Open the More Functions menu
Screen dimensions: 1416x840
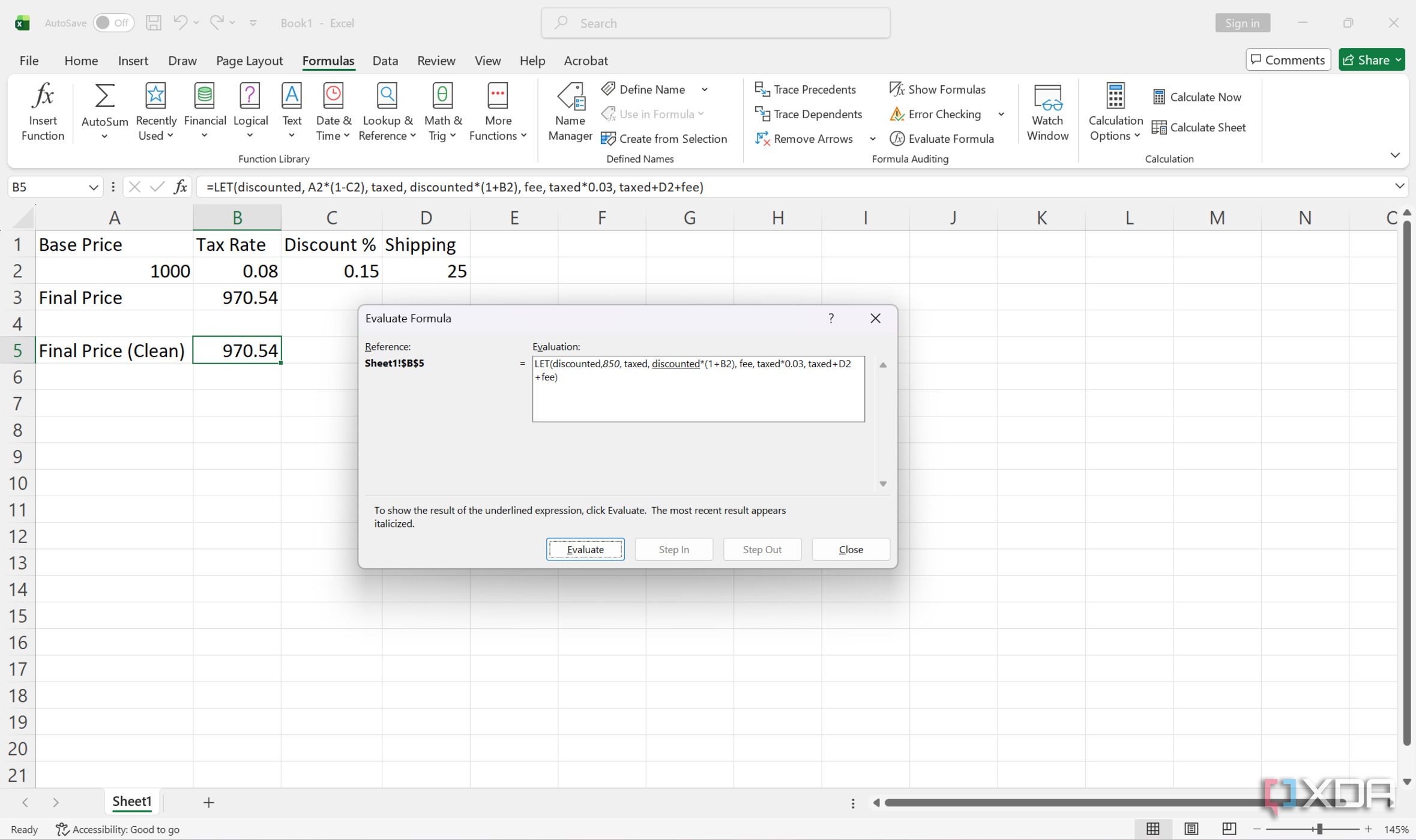(498, 112)
